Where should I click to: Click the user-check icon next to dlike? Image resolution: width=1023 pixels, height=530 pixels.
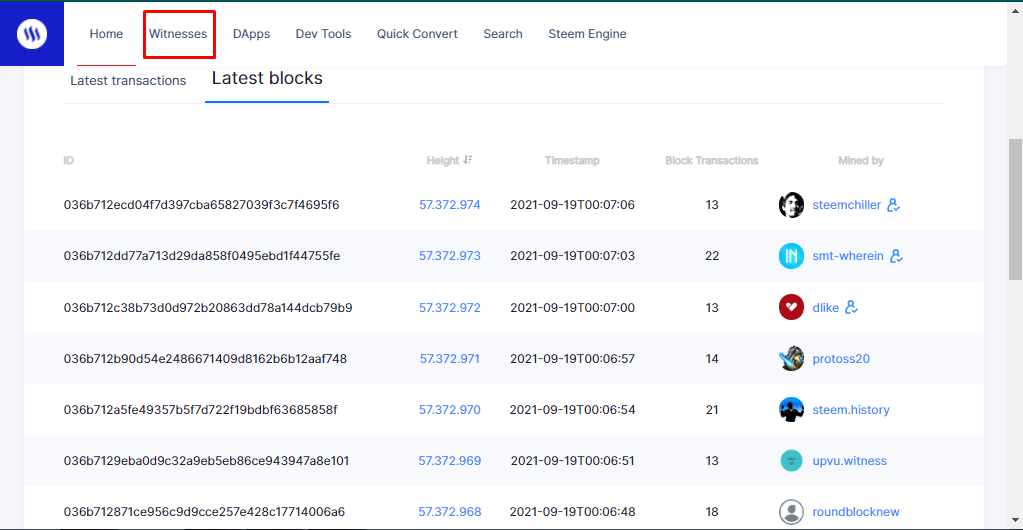852,307
